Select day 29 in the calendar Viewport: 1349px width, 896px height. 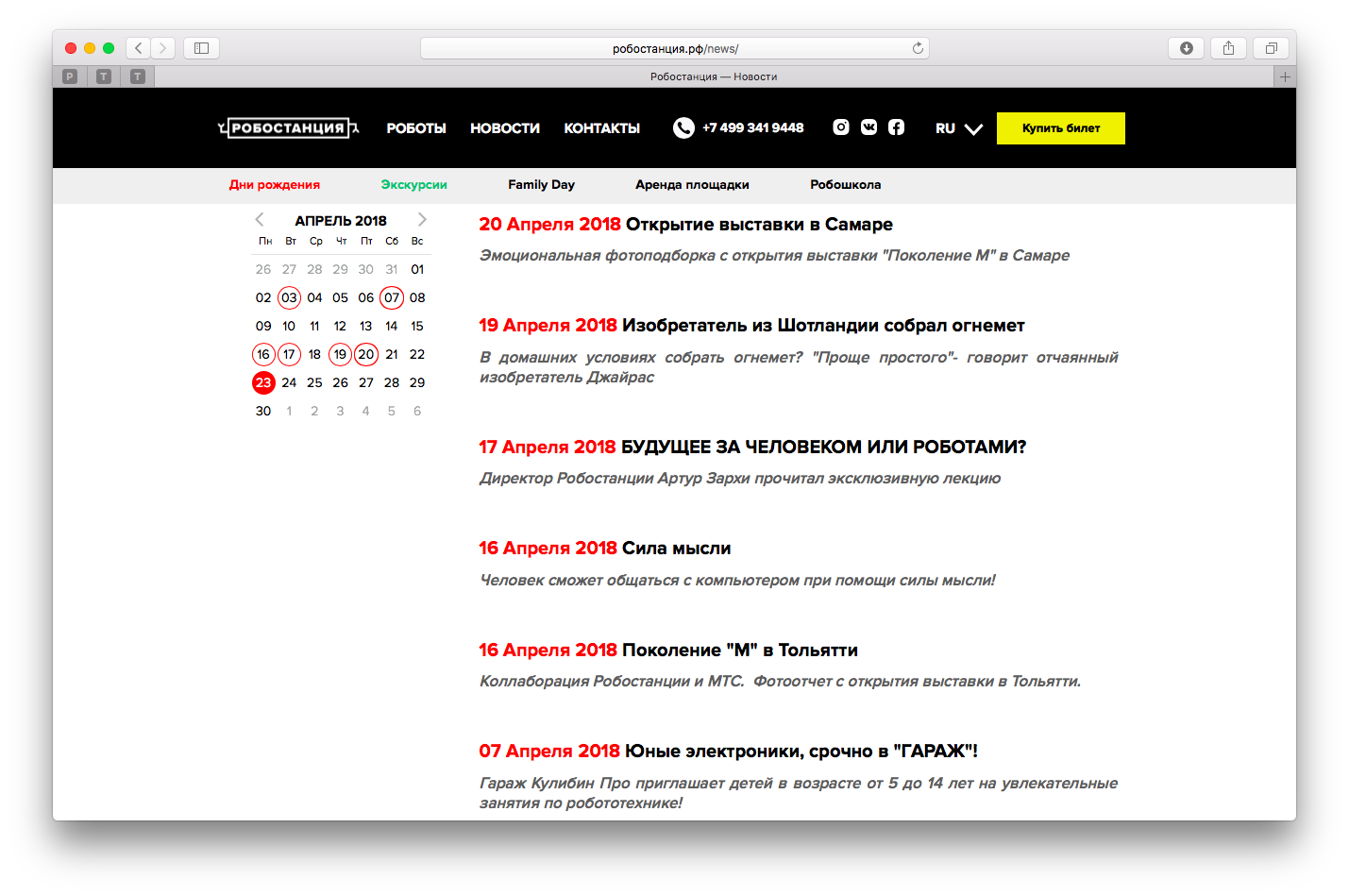(417, 382)
